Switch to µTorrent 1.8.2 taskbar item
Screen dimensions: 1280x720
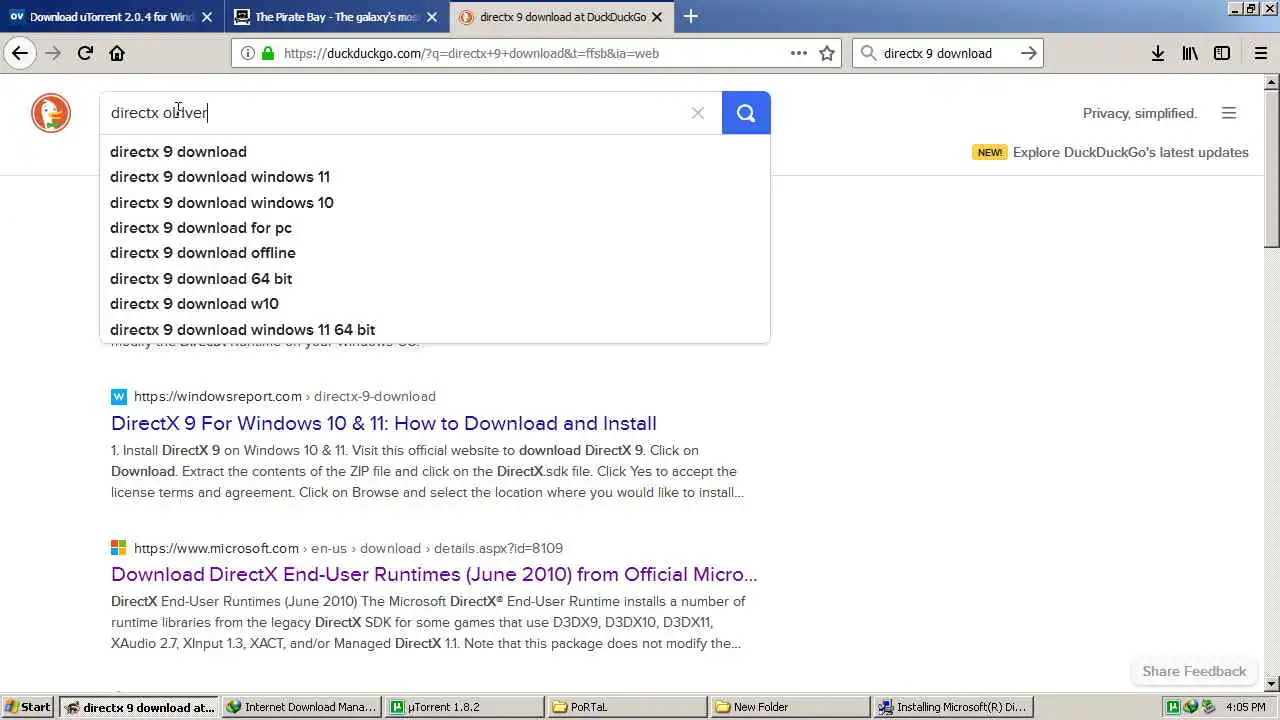[x=465, y=707]
